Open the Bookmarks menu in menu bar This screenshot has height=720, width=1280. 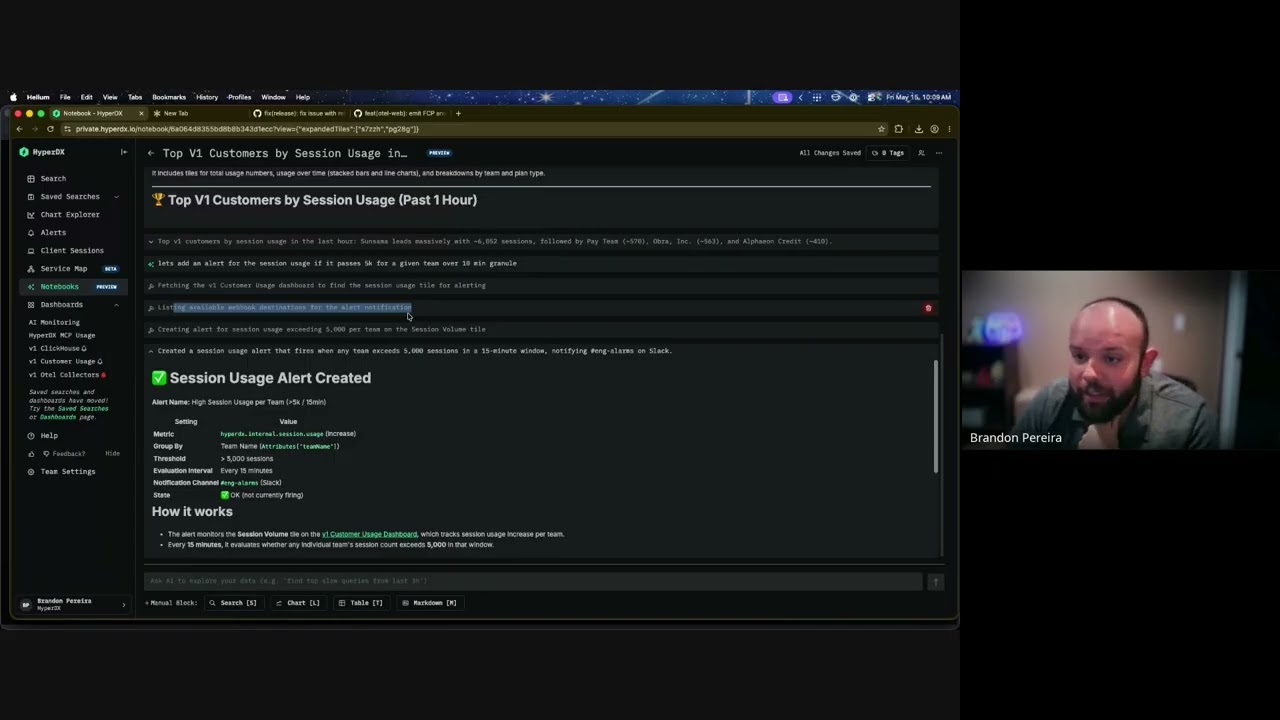click(169, 97)
